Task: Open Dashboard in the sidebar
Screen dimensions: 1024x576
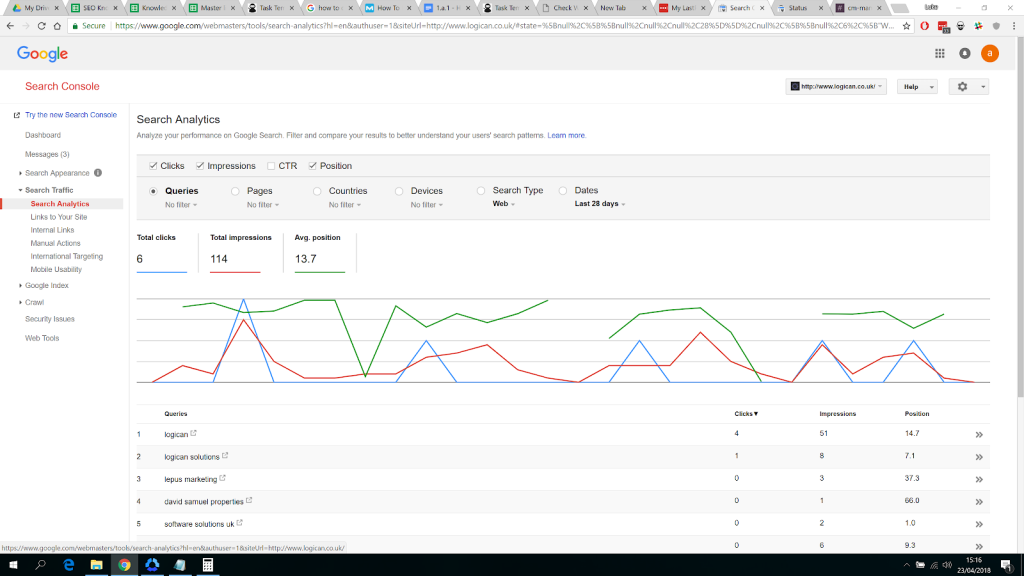Action: [x=42, y=135]
